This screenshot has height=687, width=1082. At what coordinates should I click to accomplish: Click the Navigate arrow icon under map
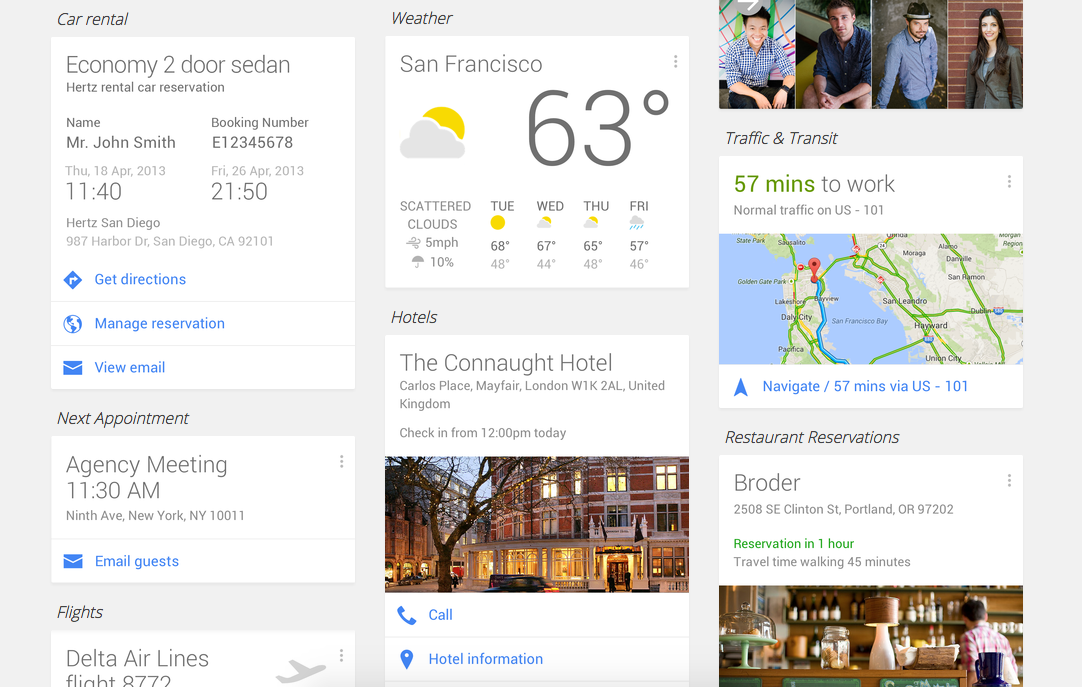[x=741, y=387]
